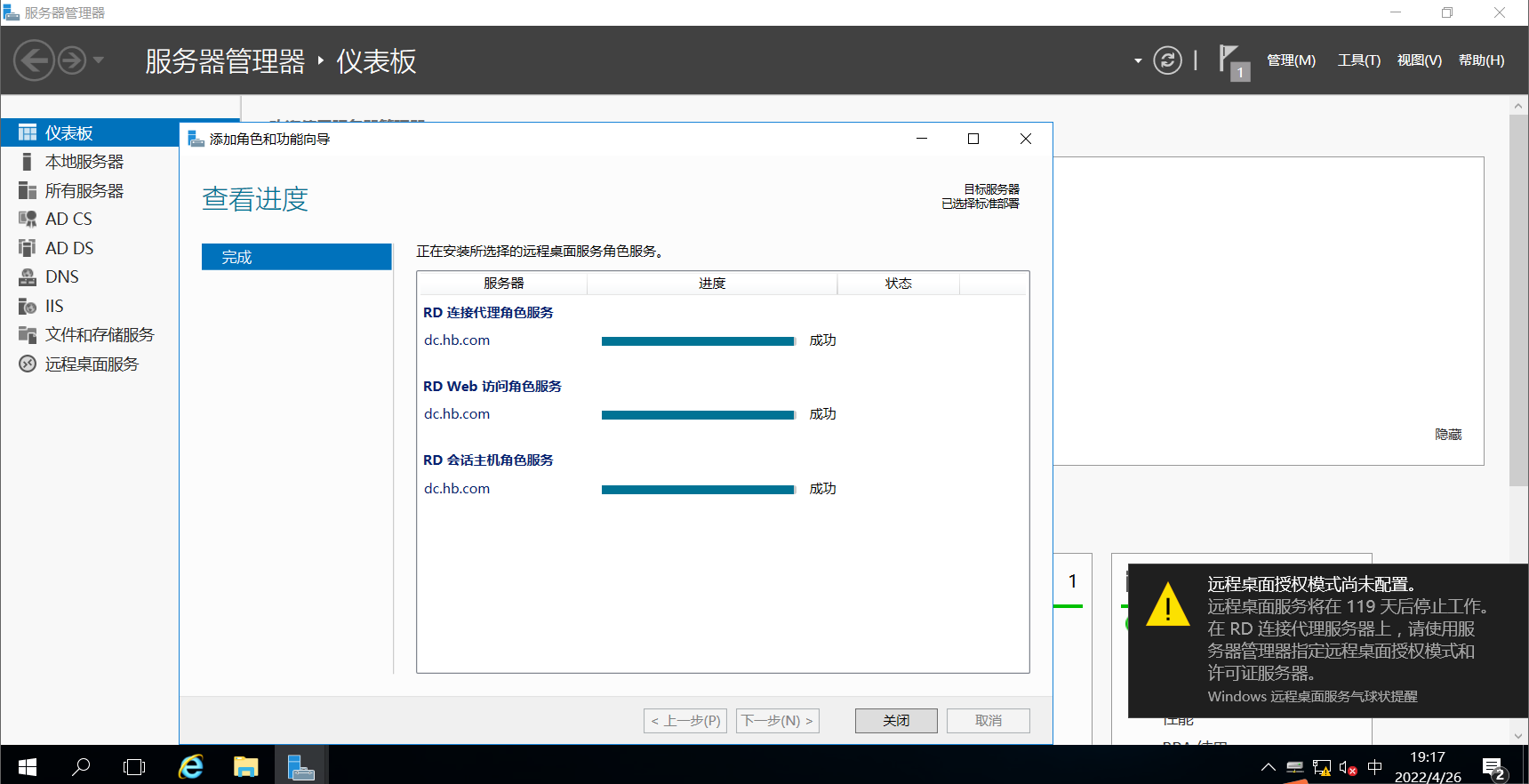1529x784 pixels.
Task: Click the 文件和存储服务 sidebar icon
Action: [x=28, y=335]
